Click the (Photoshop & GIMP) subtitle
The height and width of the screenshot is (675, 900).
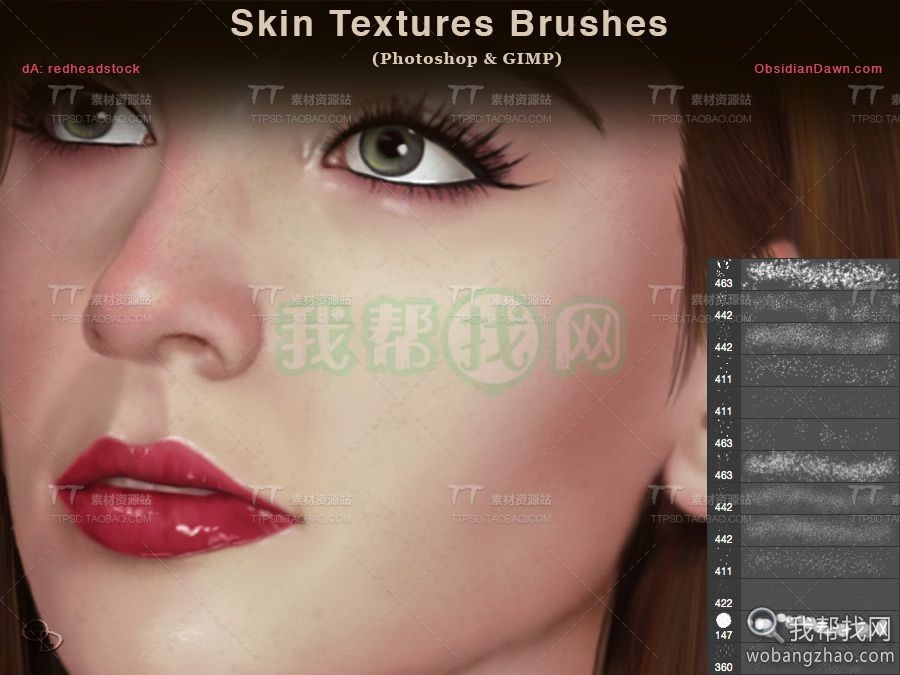click(x=467, y=59)
